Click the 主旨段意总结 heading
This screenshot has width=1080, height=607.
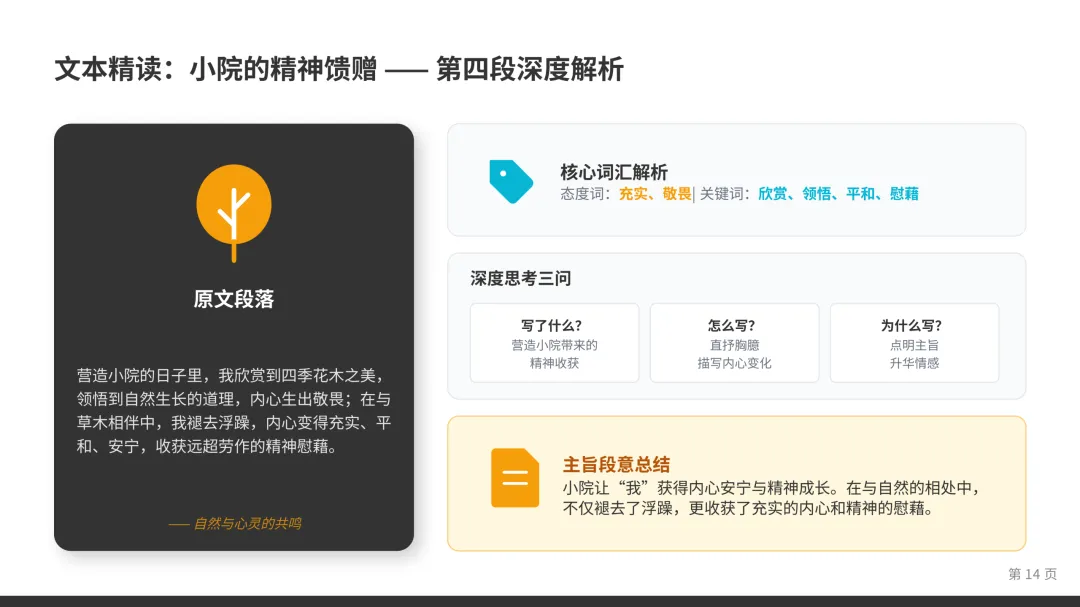[x=617, y=464]
